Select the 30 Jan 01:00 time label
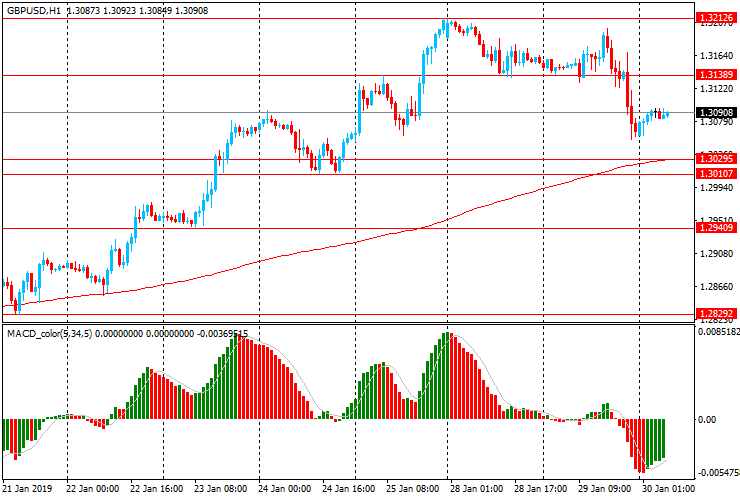Screen dimensions: 740x500 click(x=668, y=489)
